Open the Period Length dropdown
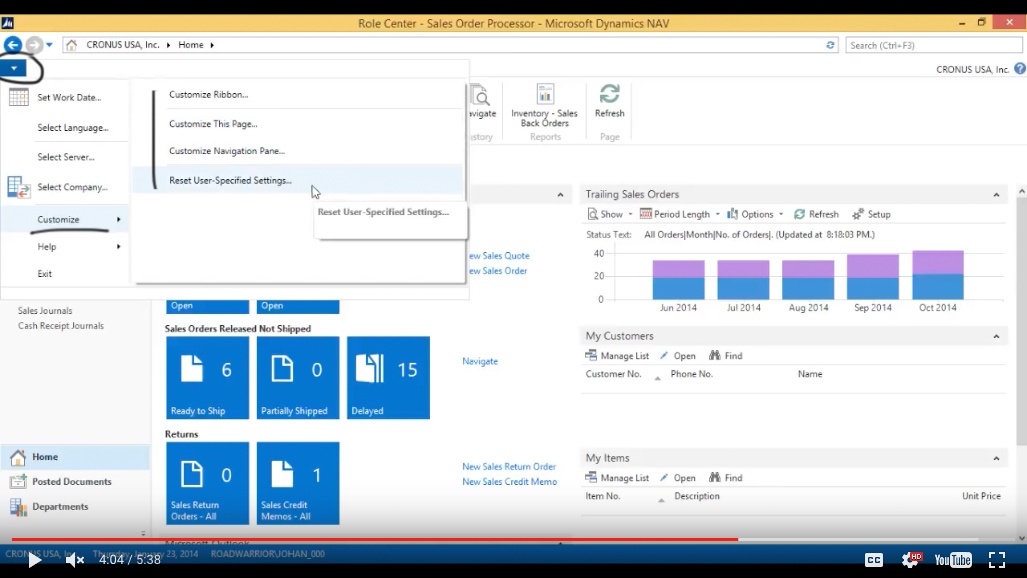The width and height of the screenshot is (1027, 578). coord(680,214)
